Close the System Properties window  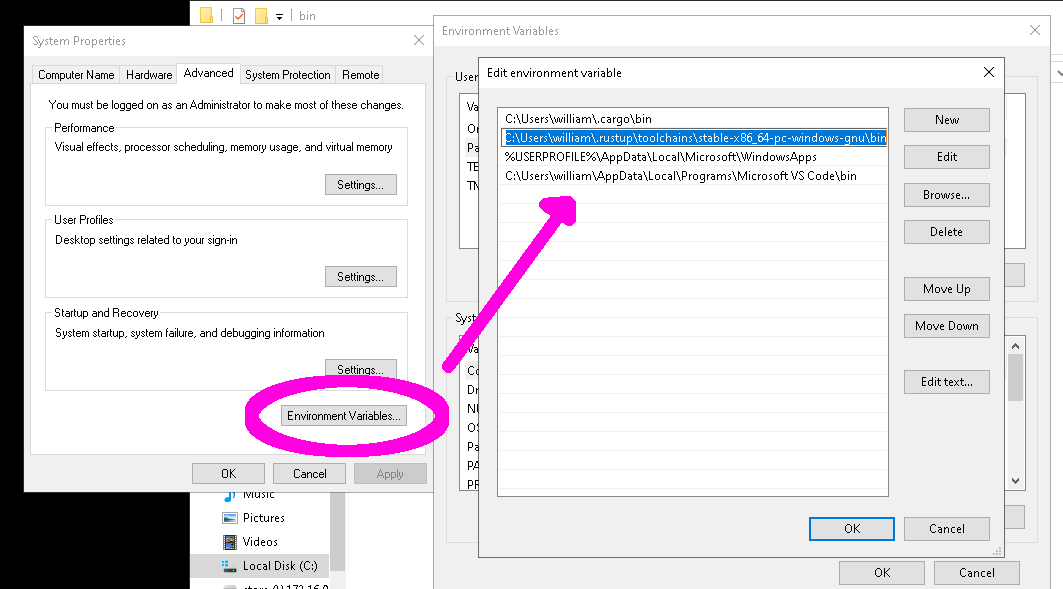[418, 41]
